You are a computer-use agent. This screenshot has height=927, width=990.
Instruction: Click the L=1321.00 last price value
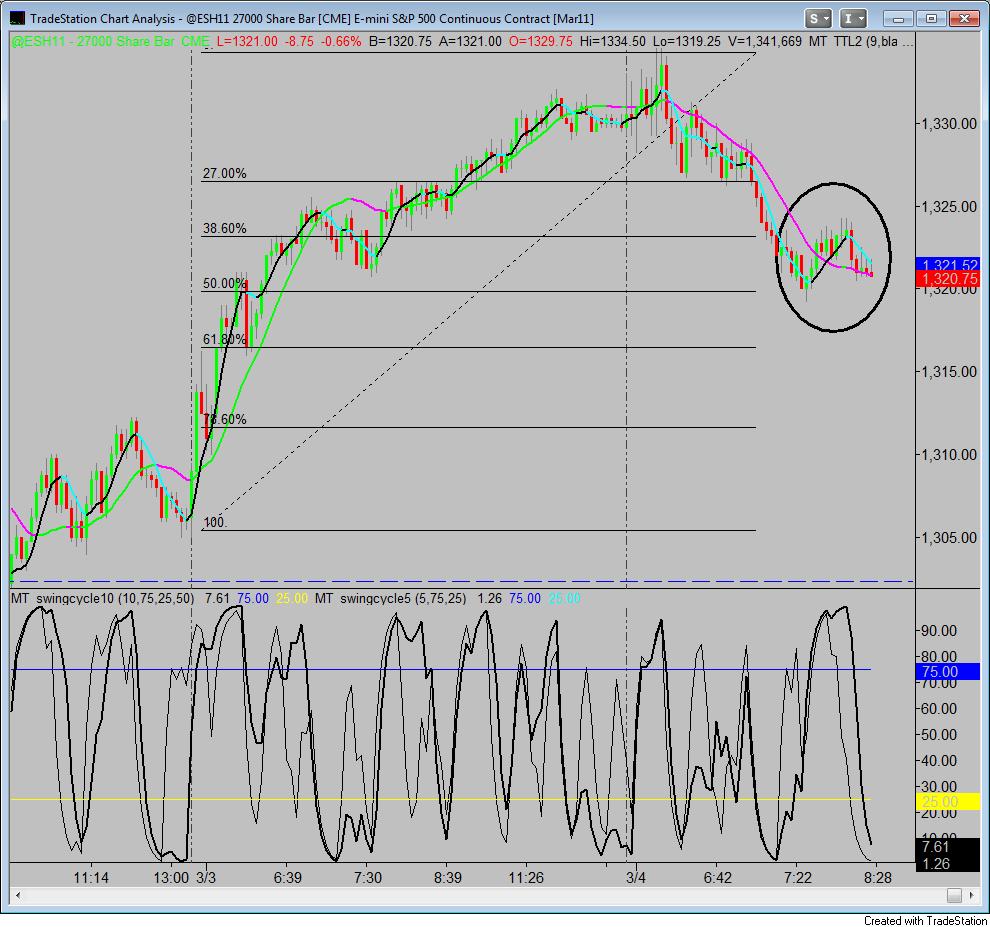click(247, 42)
